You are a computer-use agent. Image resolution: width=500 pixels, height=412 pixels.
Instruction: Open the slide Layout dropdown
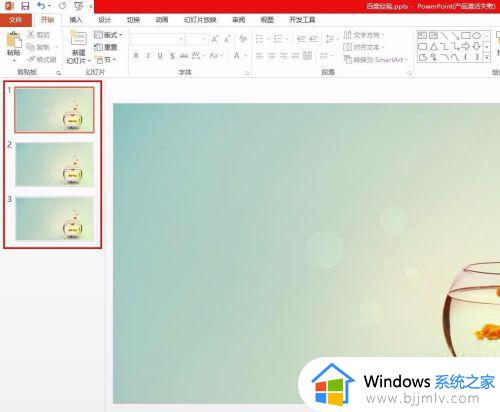[108, 35]
